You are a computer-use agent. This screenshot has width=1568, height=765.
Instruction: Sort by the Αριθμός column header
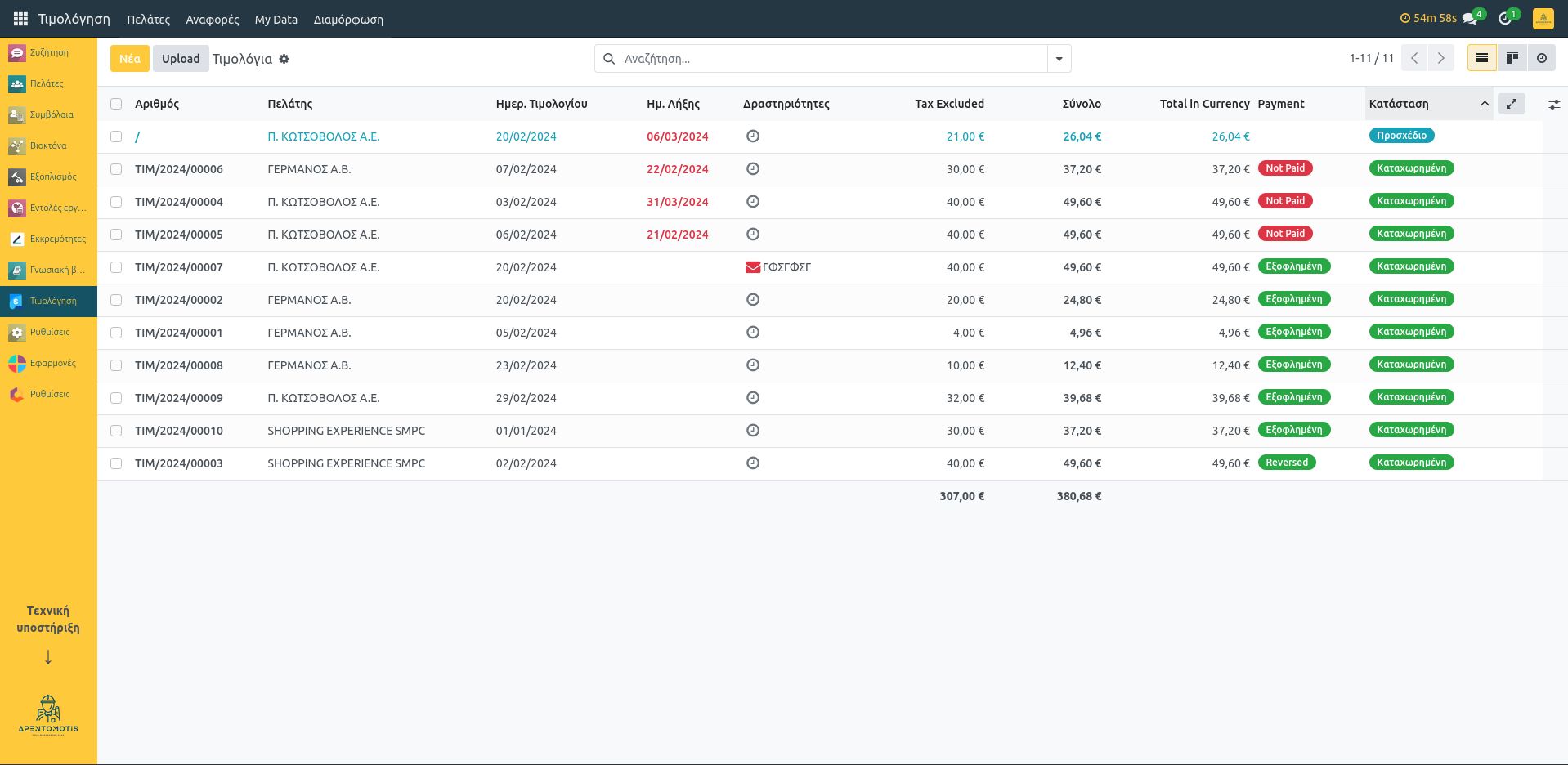(x=157, y=104)
